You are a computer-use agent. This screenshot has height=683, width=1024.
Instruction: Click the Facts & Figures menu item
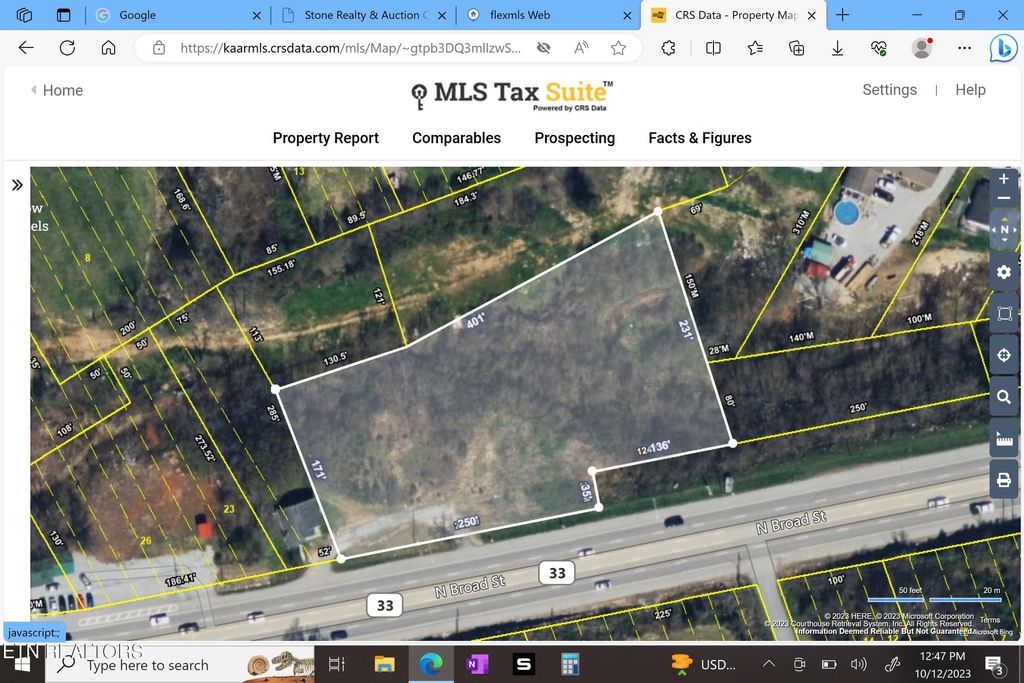coord(699,138)
